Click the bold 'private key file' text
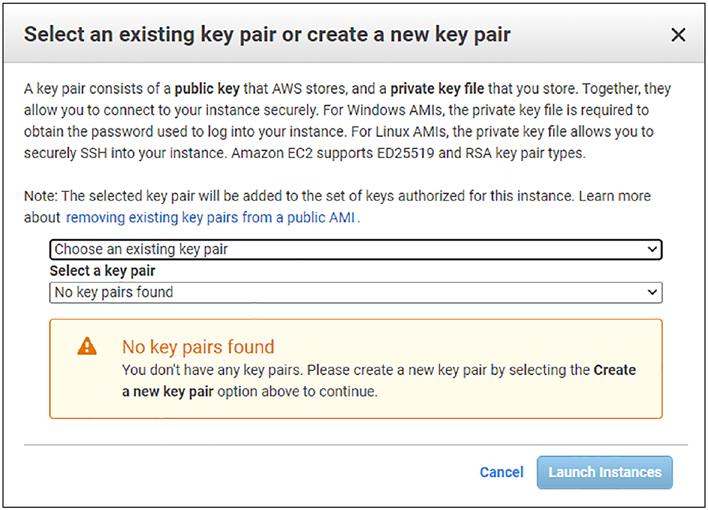This screenshot has height=510, width=708. (x=437, y=89)
